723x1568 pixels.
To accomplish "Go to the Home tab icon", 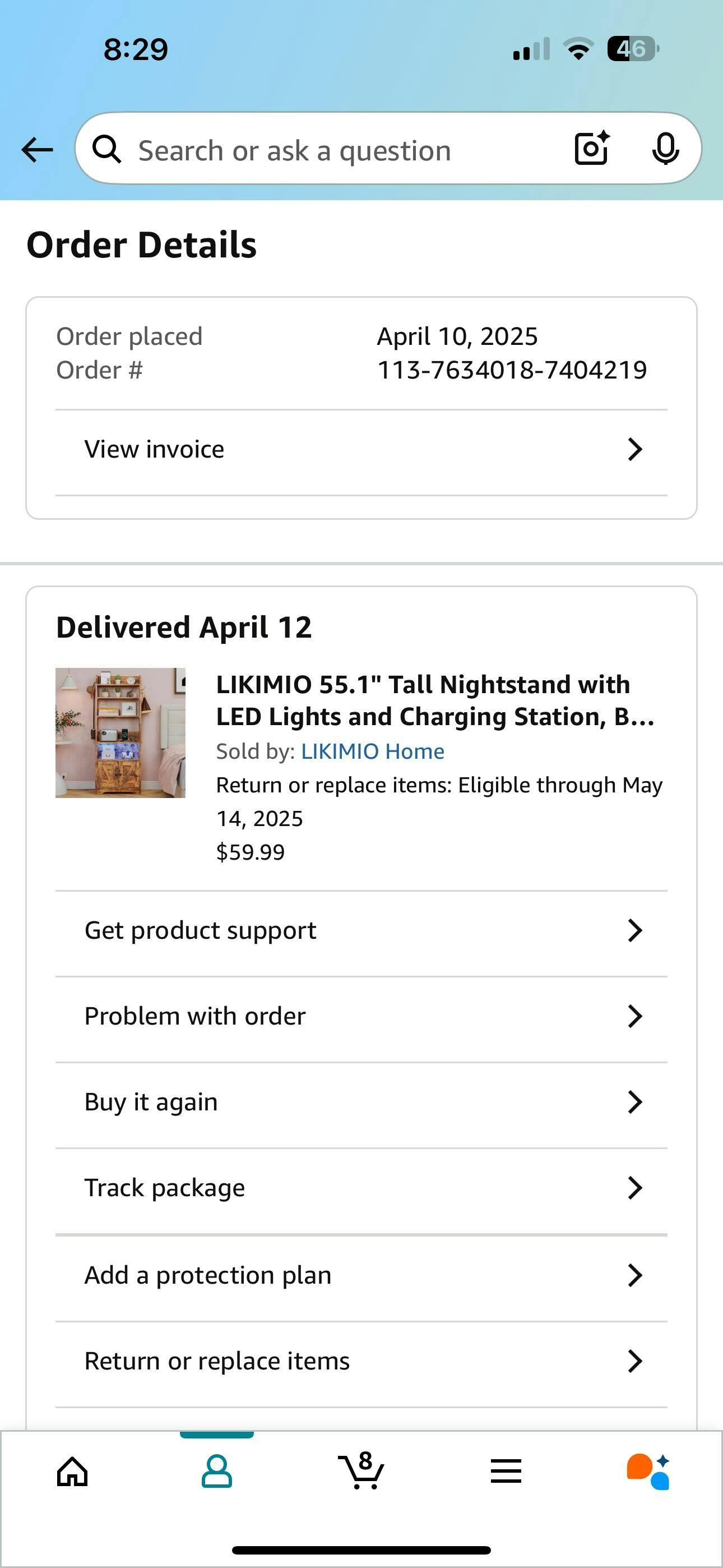I will point(72,1472).
